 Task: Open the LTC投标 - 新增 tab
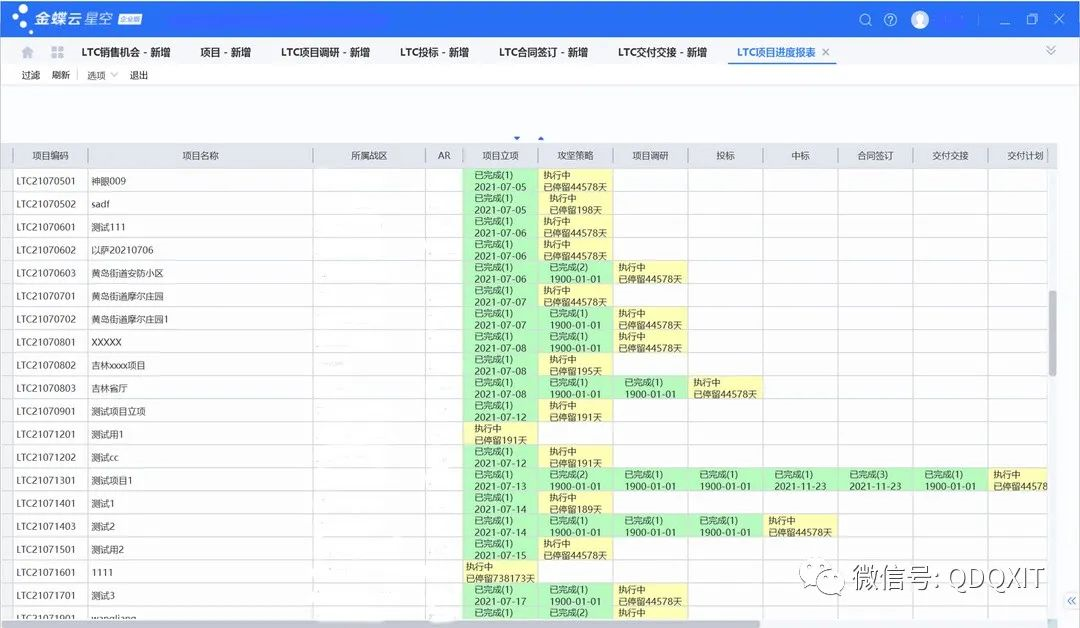click(434, 52)
